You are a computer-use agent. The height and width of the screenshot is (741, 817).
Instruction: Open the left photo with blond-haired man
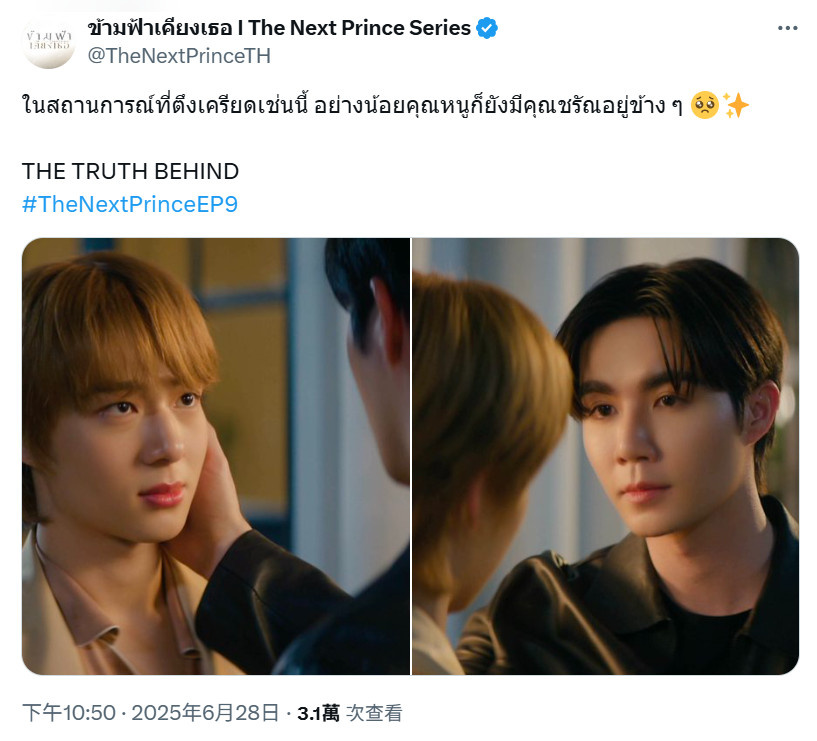[x=216, y=456]
